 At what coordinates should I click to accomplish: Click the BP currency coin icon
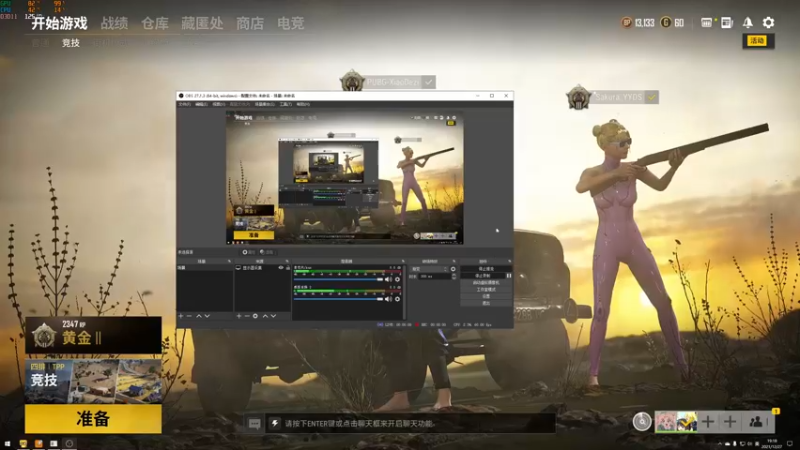(627, 22)
